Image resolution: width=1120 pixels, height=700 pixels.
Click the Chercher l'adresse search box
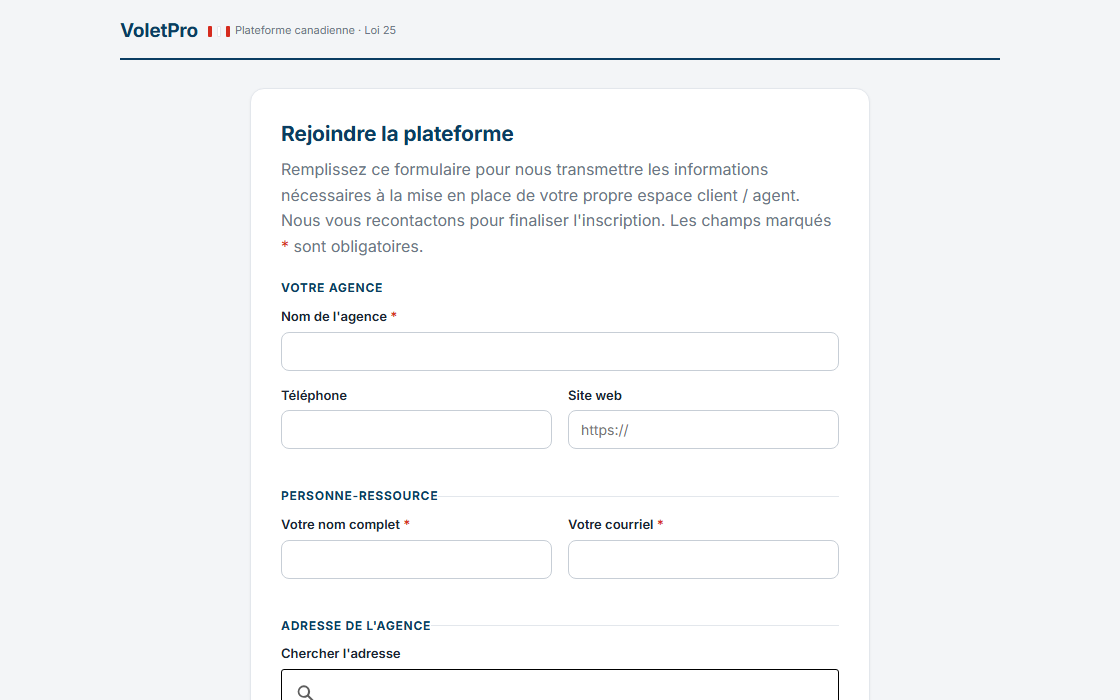coord(559,685)
